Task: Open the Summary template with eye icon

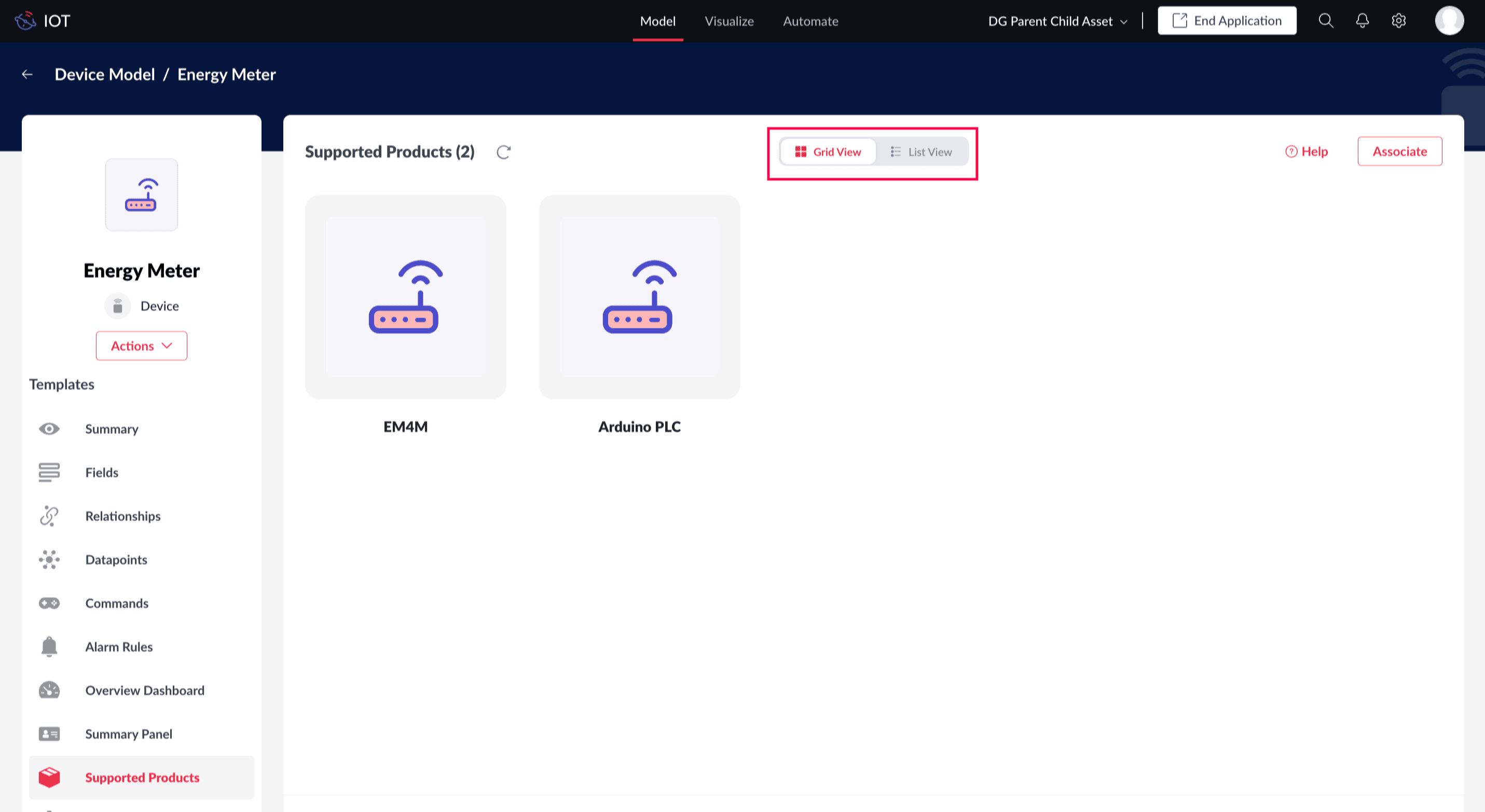Action: click(x=111, y=429)
